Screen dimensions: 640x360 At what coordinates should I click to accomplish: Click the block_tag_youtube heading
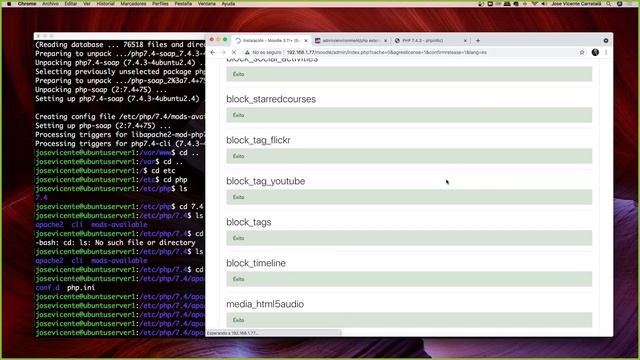click(x=266, y=181)
